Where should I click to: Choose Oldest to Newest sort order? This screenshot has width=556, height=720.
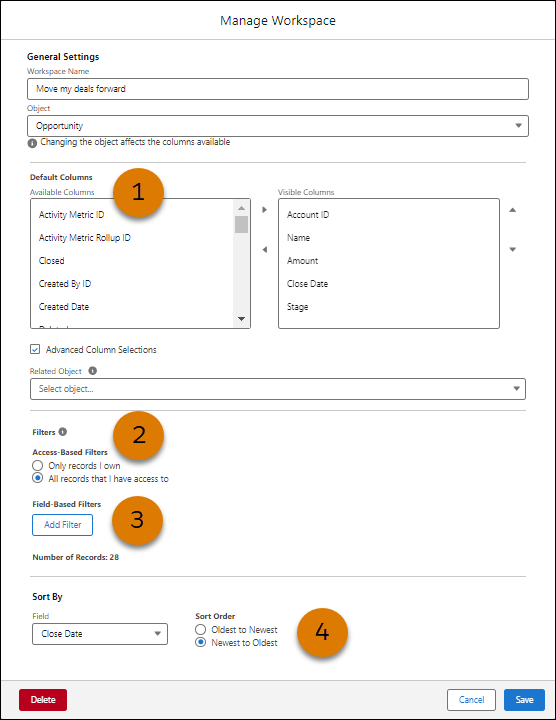(201, 630)
